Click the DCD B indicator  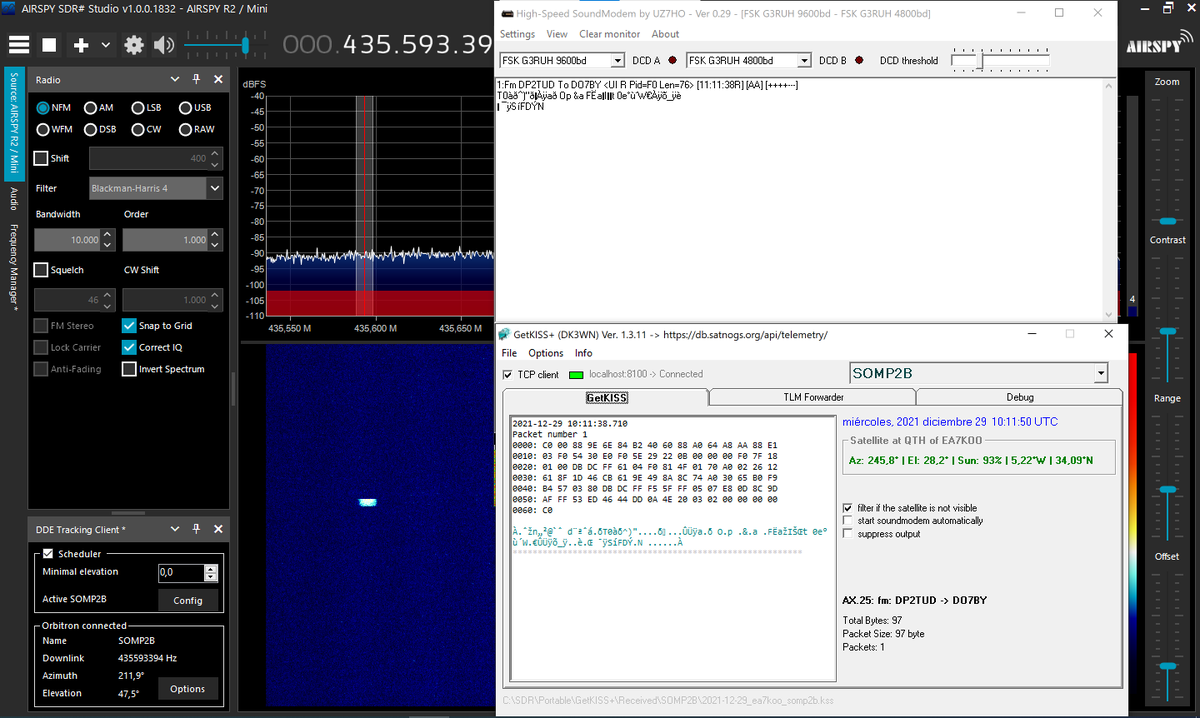click(x=858, y=61)
